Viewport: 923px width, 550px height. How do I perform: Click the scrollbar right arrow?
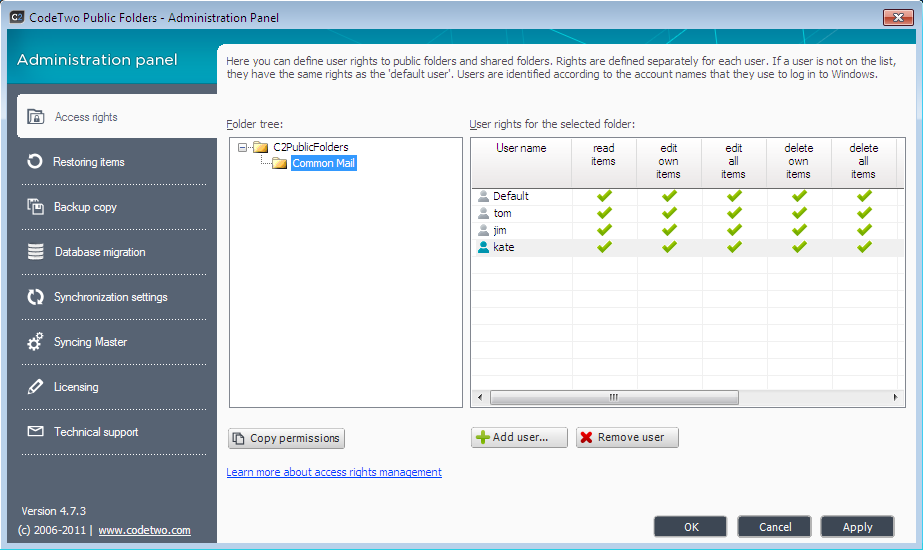pos(895,397)
